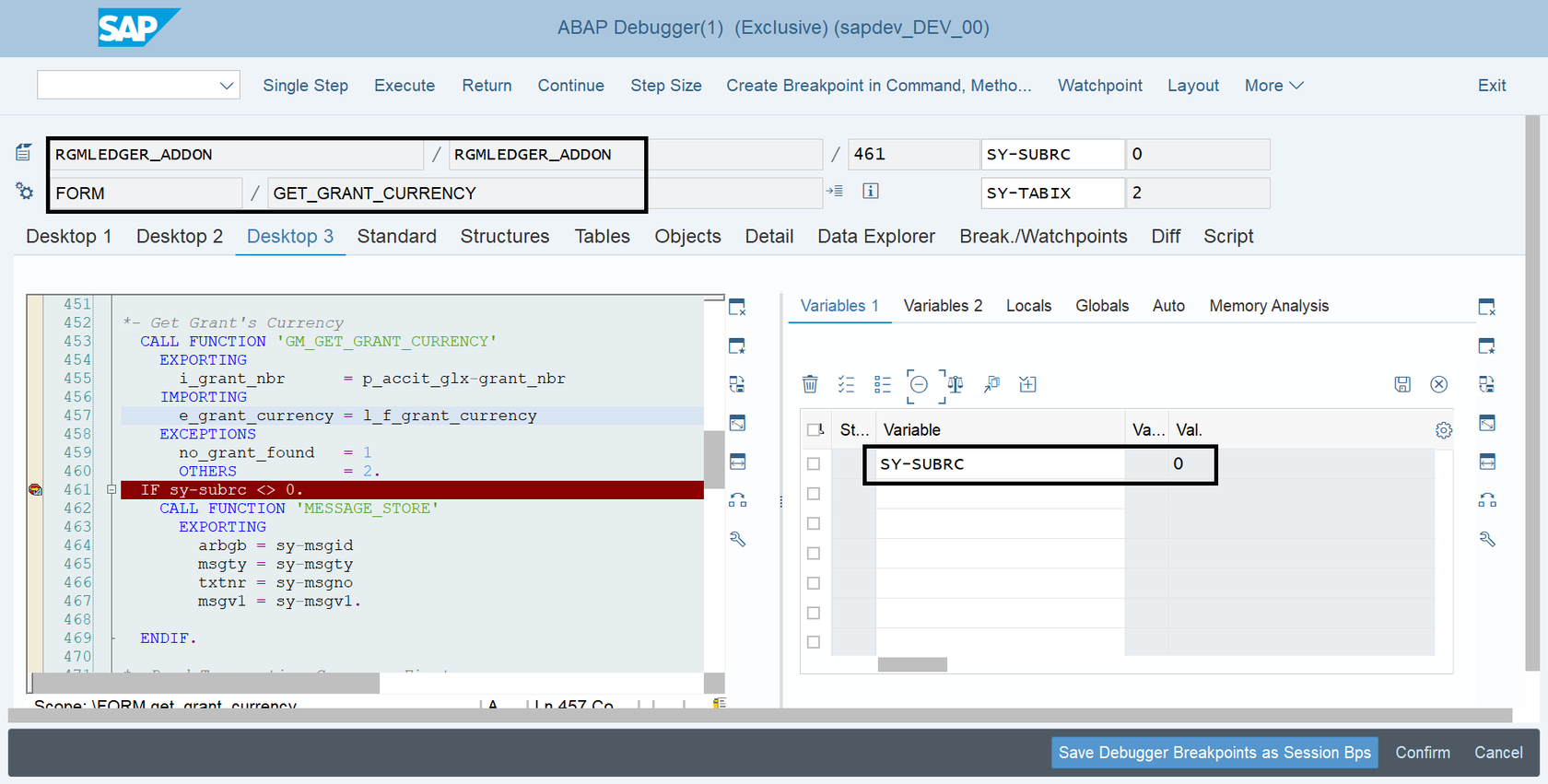Click the Single Step button
The image size is (1548, 784).
click(x=306, y=86)
